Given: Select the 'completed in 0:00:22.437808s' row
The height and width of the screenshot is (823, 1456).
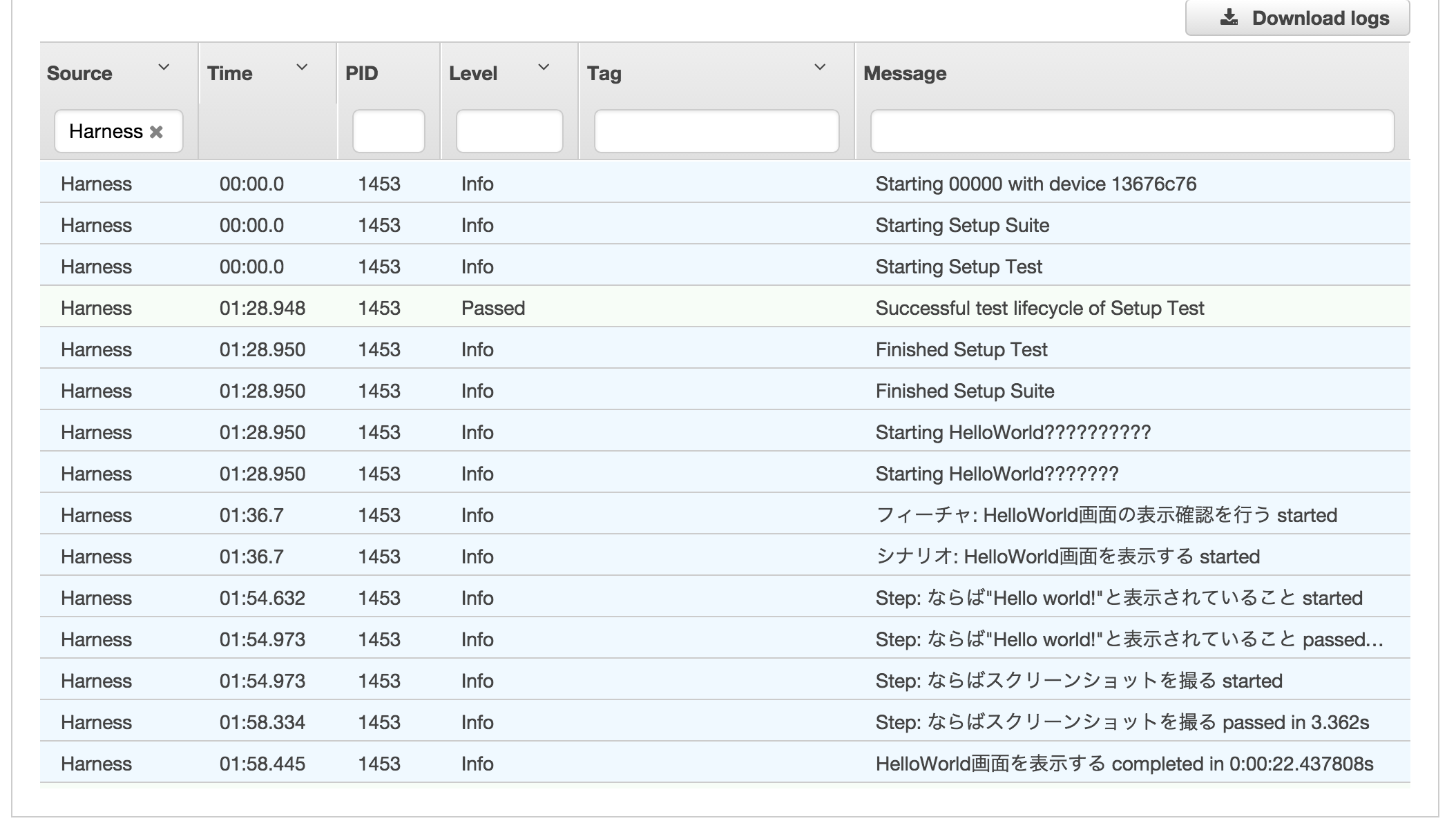Looking at the screenshot, I should 724,764.
